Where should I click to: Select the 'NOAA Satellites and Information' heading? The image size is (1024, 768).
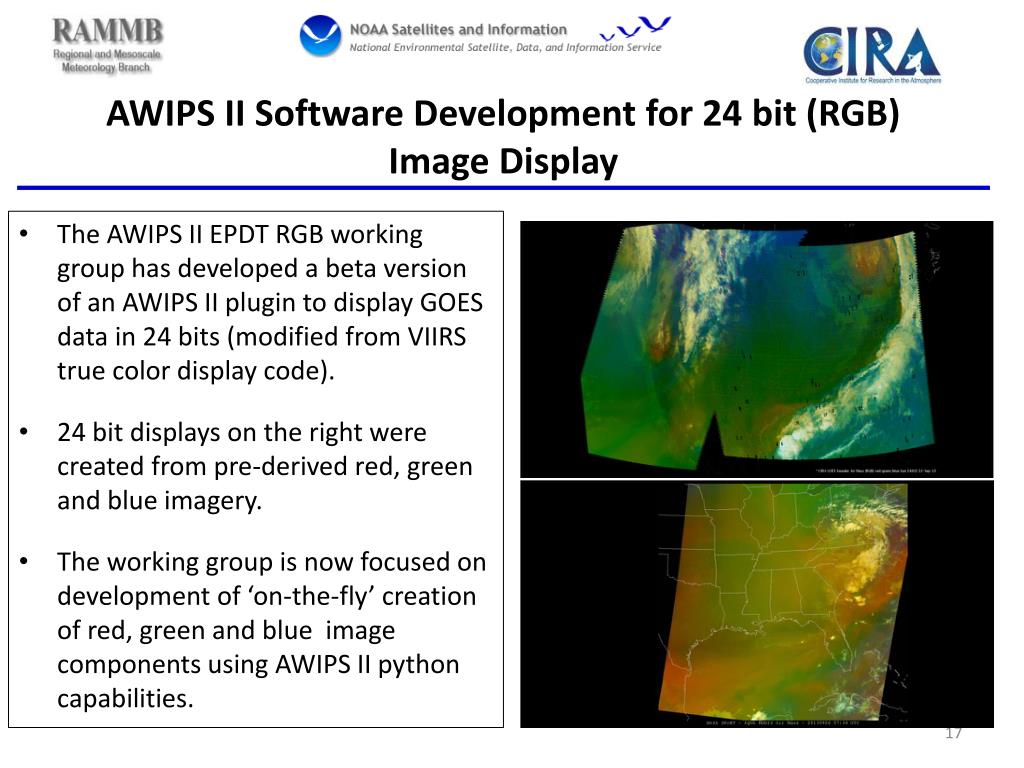point(457,29)
